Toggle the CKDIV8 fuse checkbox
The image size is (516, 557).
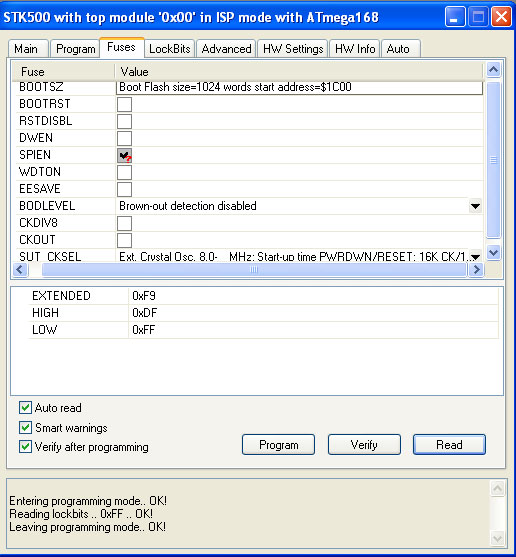pos(124,224)
